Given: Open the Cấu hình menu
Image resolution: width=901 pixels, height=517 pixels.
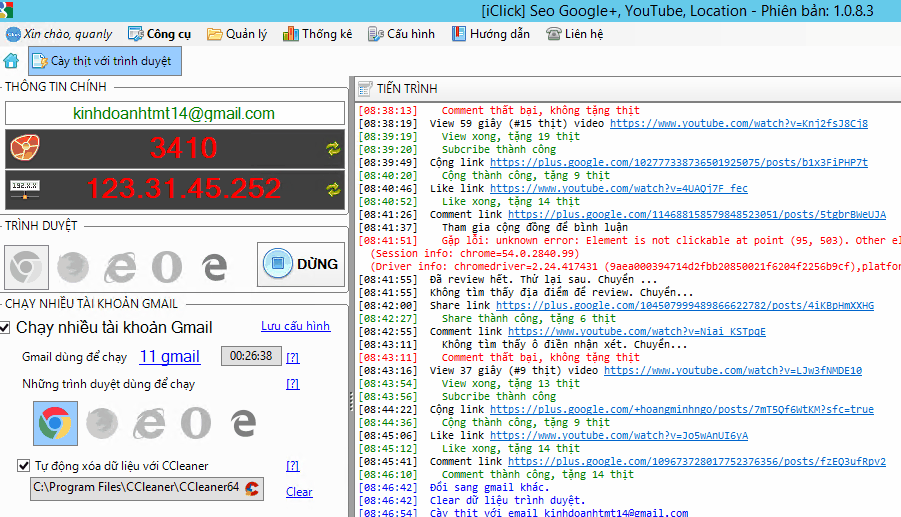Looking at the screenshot, I should (401, 34).
